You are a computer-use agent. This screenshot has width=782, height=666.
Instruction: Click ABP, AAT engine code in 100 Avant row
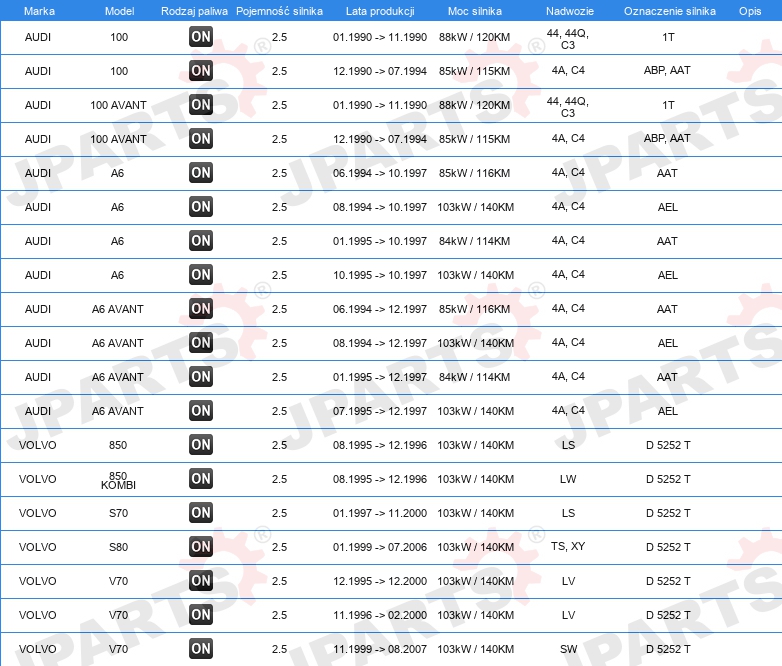(x=667, y=138)
